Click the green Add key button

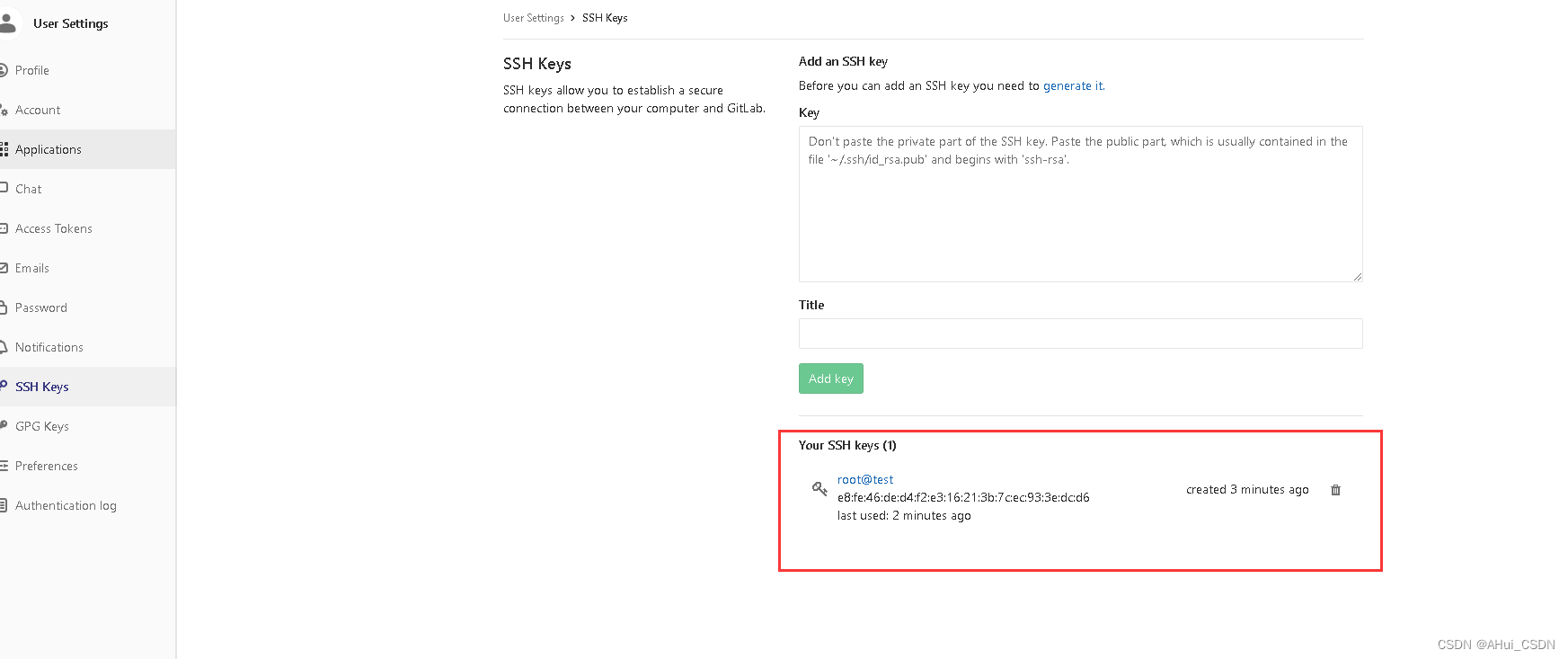831,378
